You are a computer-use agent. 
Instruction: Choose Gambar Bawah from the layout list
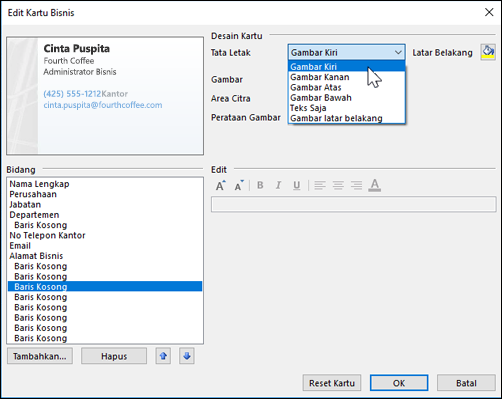tap(347, 98)
